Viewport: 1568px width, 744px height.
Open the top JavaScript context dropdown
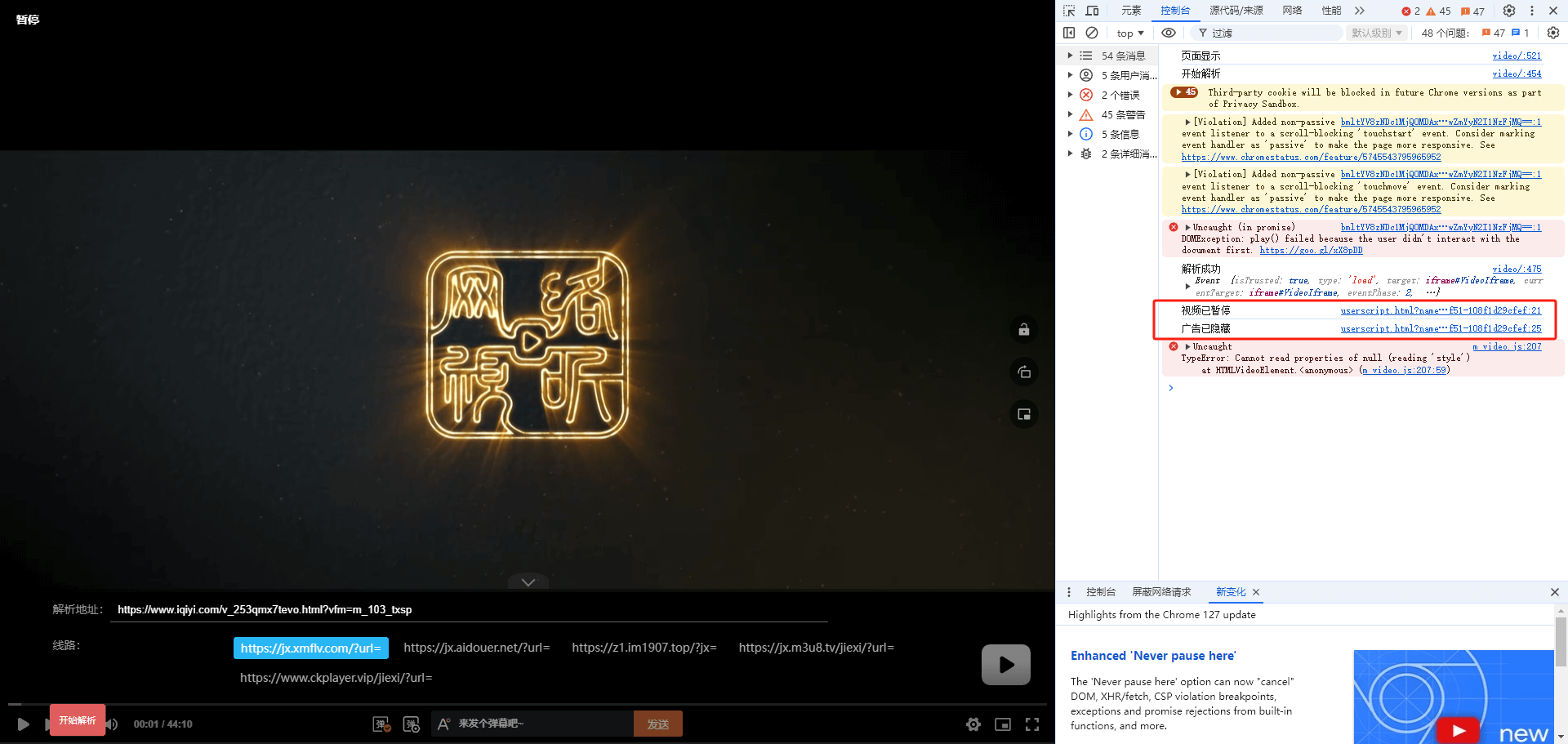pyautogui.click(x=1130, y=33)
